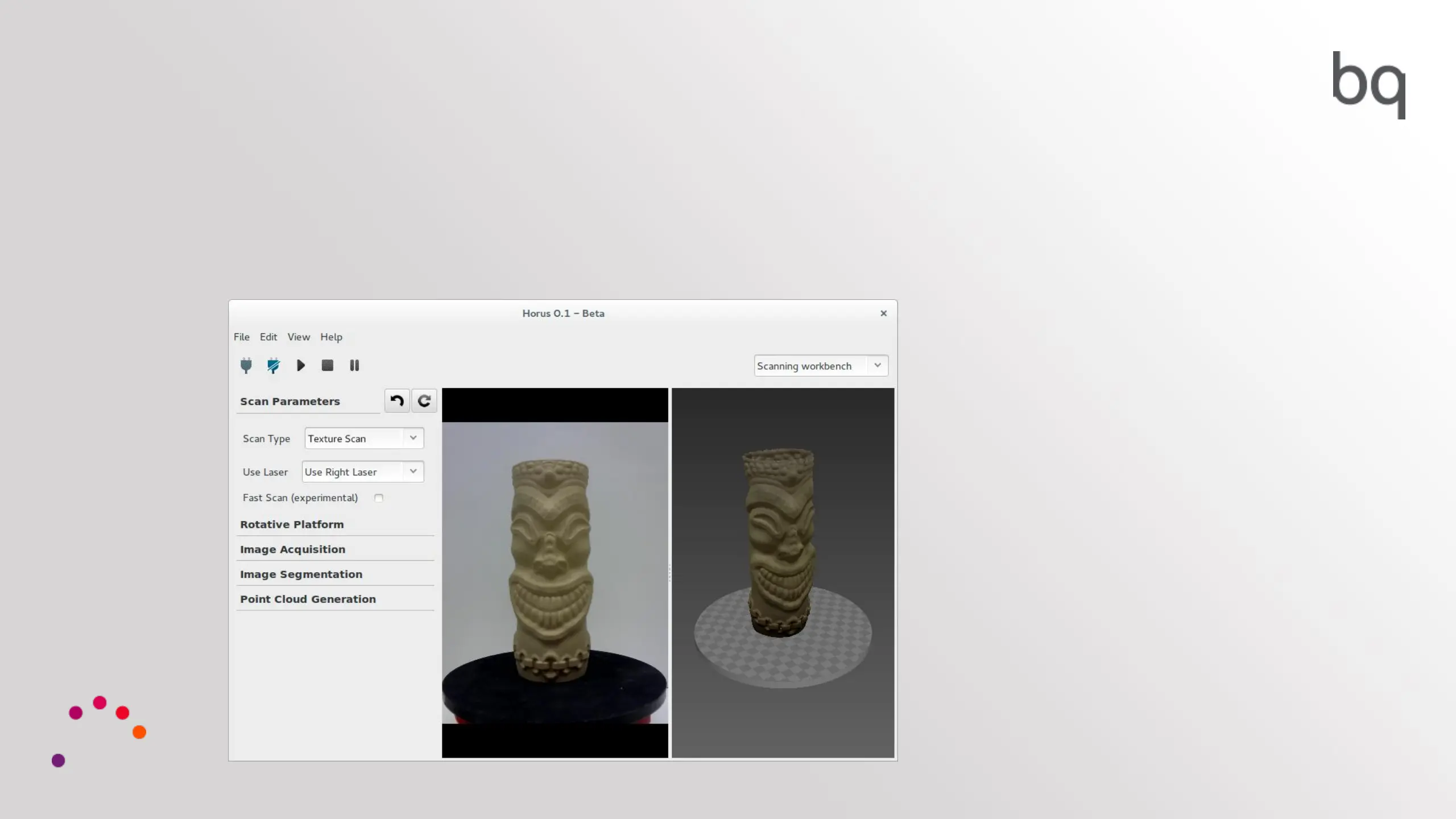Close the Horus window
Viewport: 1456px width, 819px height.
(883, 313)
